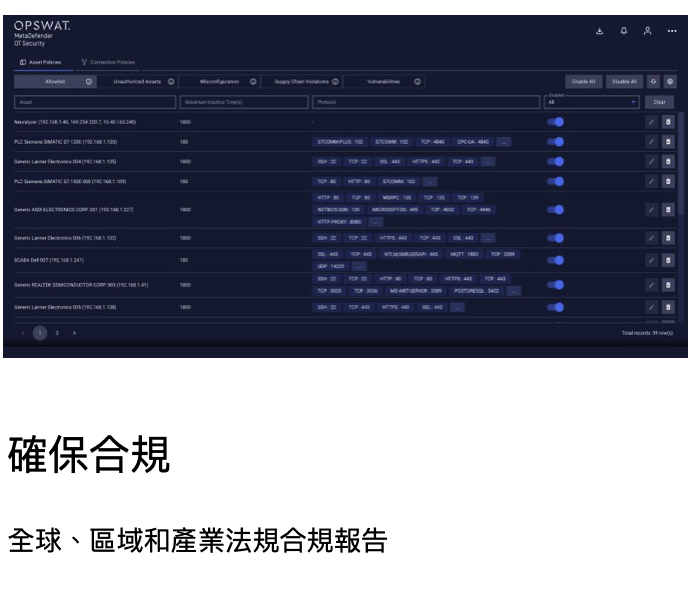Delete the PLC Siemens SIMATIC S7-1500 008 row
The height and width of the screenshot is (600, 690).
coord(668,181)
